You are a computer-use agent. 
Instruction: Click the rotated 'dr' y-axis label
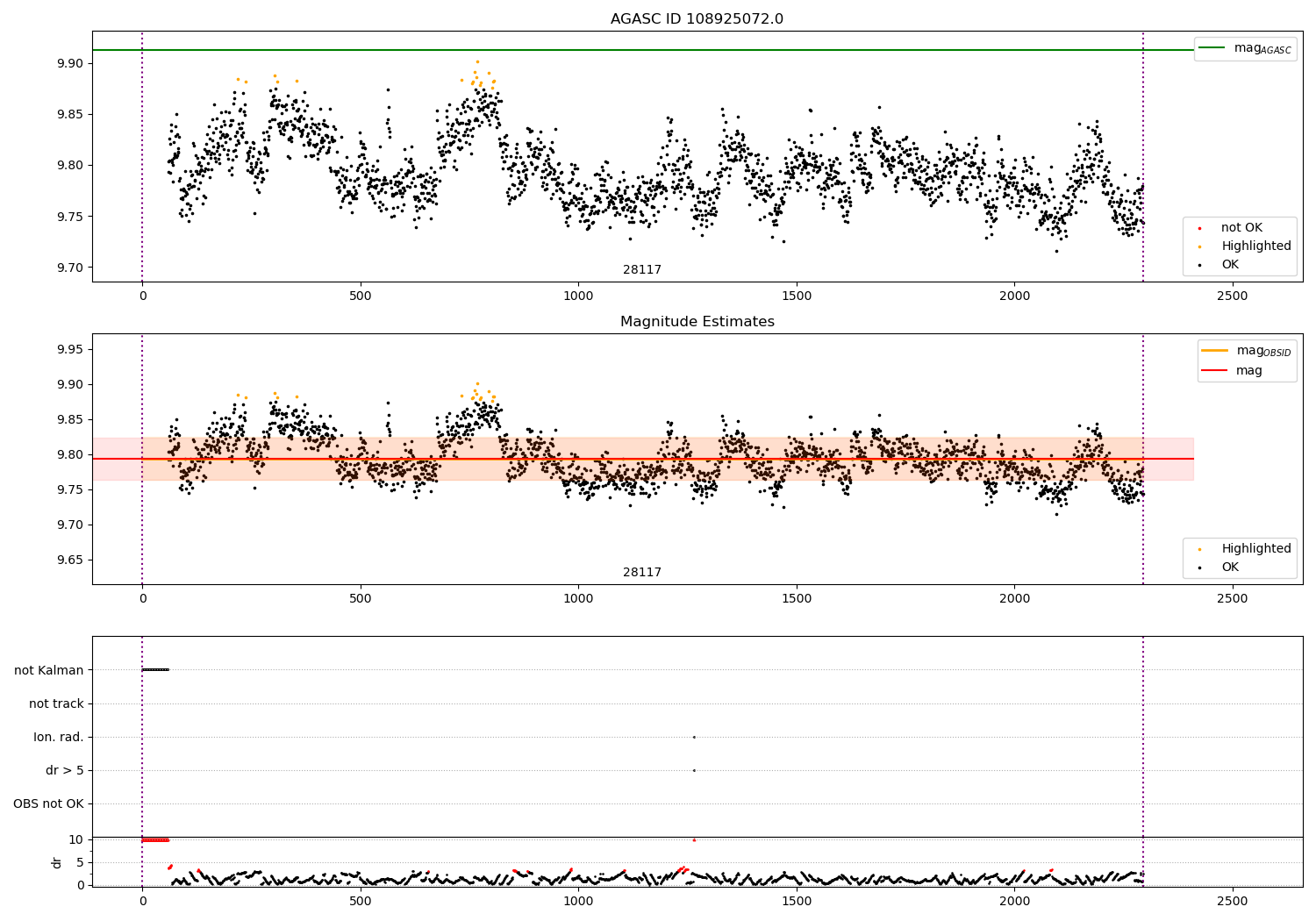(57, 863)
